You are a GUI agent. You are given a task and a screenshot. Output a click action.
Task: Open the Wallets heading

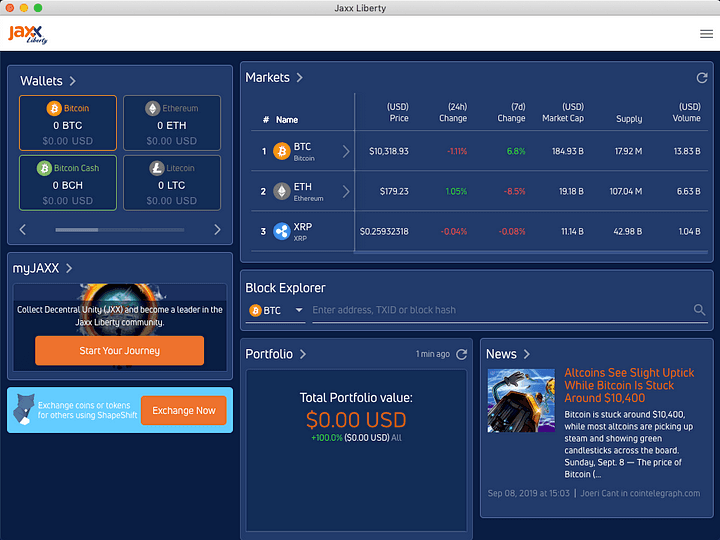41,81
